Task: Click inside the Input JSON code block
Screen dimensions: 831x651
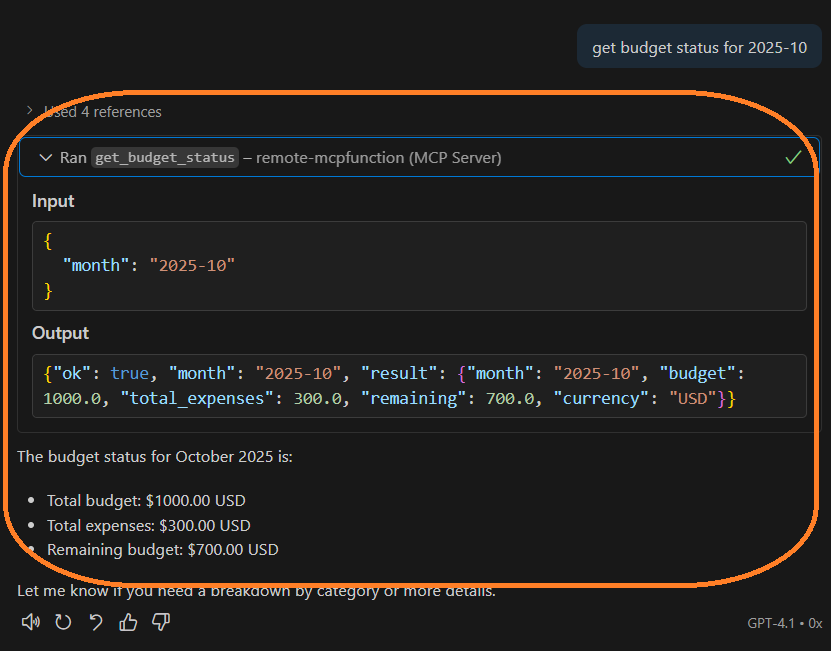Action: [x=419, y=265]
